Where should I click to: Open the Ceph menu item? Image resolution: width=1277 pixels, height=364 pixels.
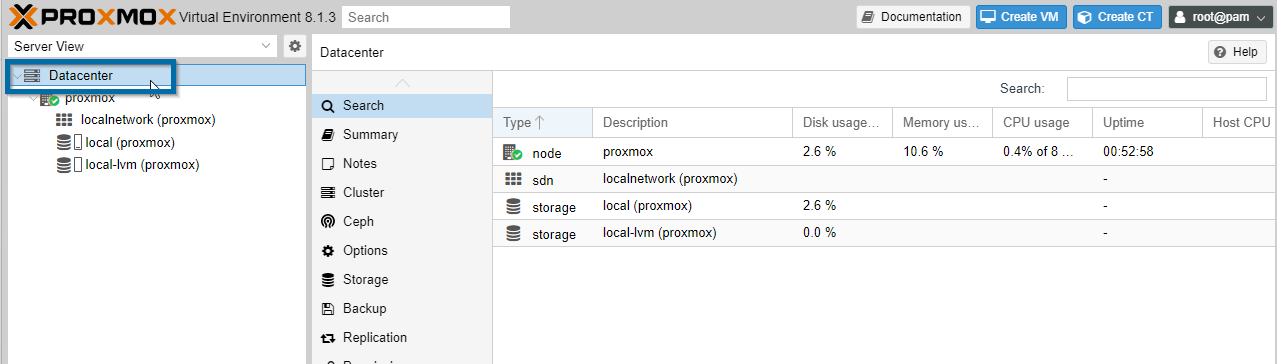pyautogui.click(x=402, y=221)
